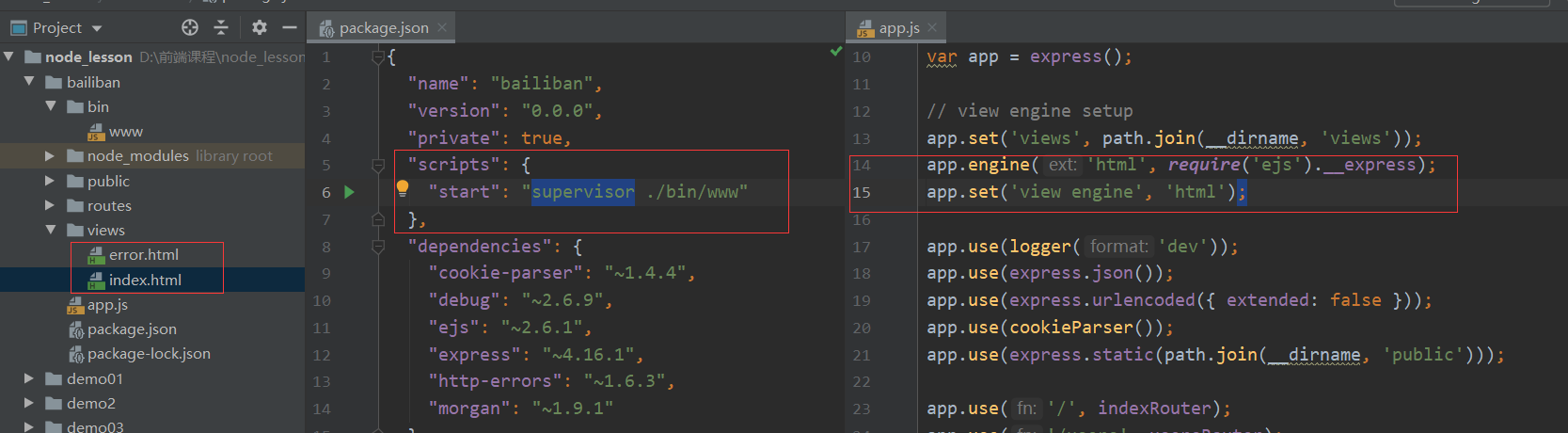Click the Collapse All icon in Project panel
Image resolution: width=1568 pixels, height=433 pixels.
tap(221, 27)
